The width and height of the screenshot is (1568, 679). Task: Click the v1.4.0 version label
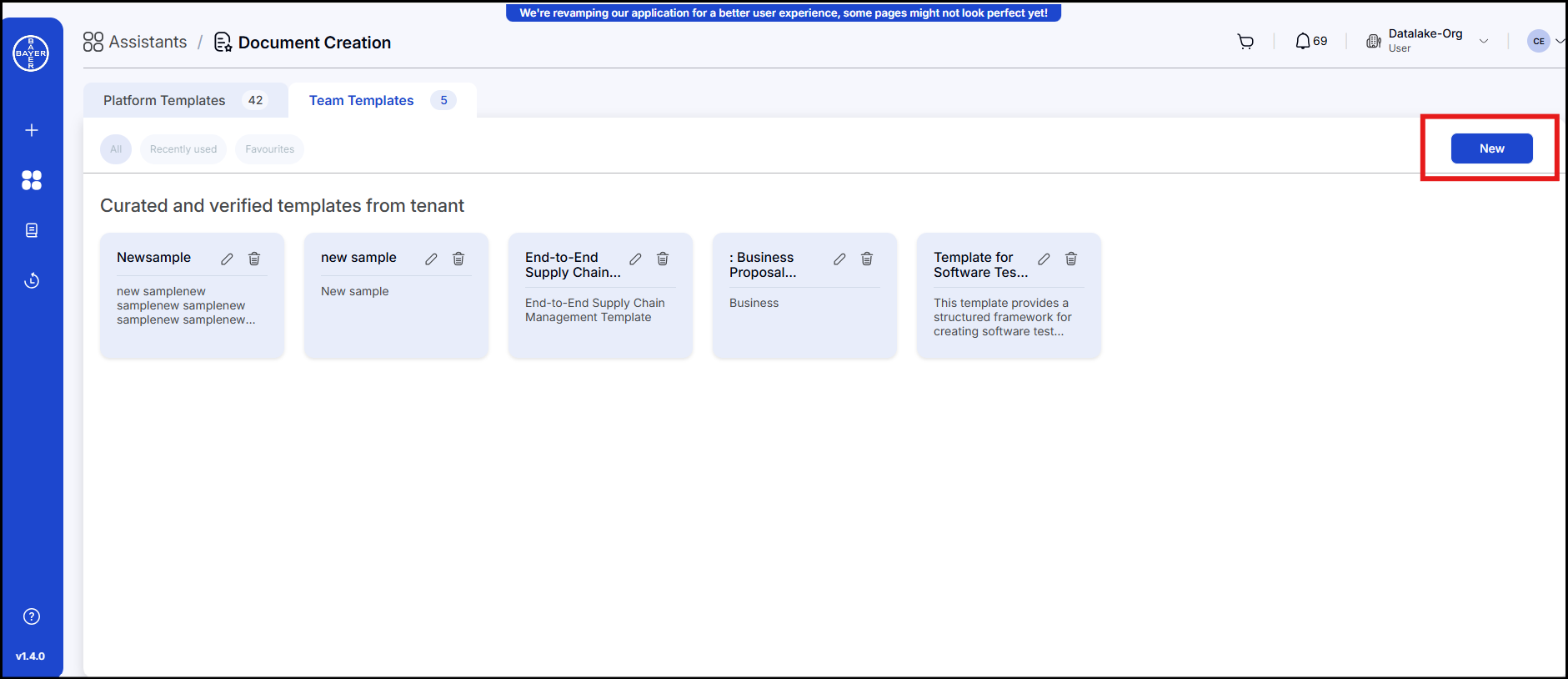pyautogui.click(x=31, y=656)
